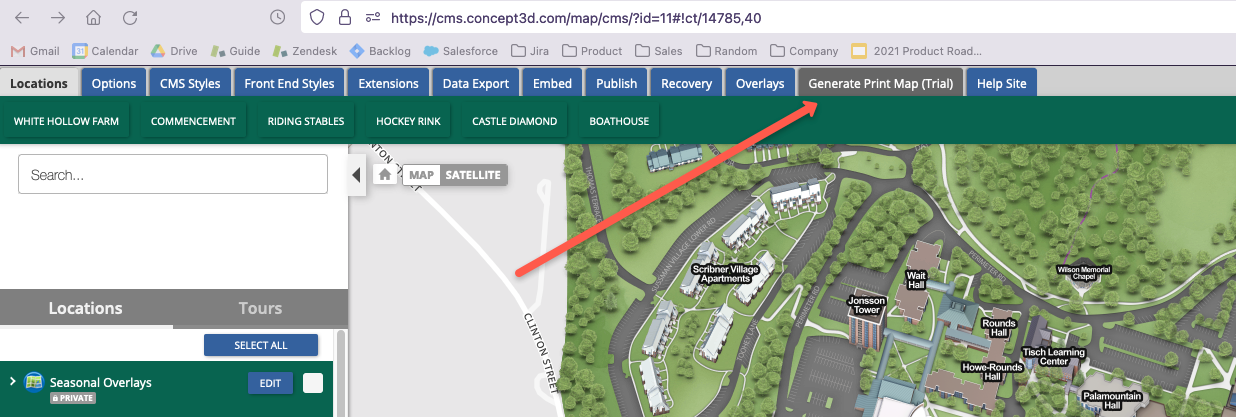Open the Overlays tab
The width and height of the screenshot is (1236, 417).
pyautogui.click(x=760, y=83)
